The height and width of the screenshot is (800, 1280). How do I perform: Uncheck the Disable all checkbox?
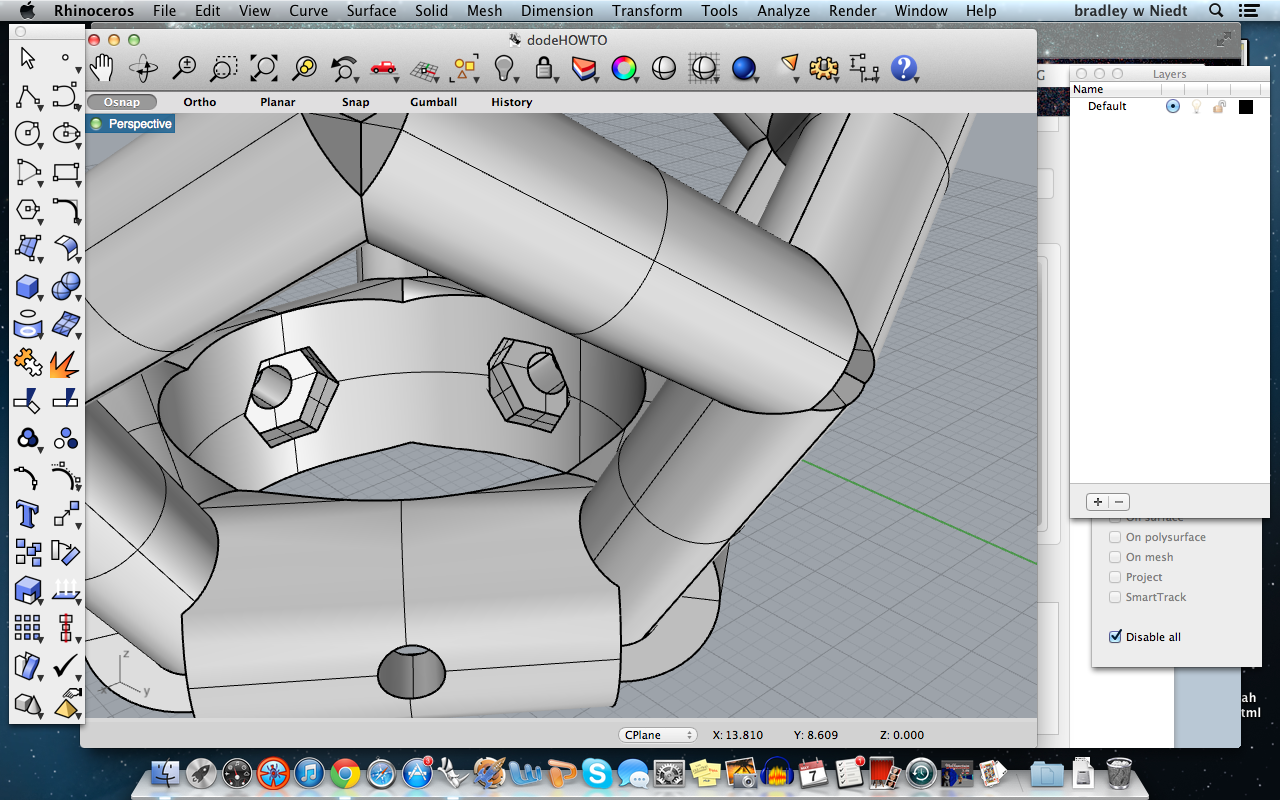1116,636
